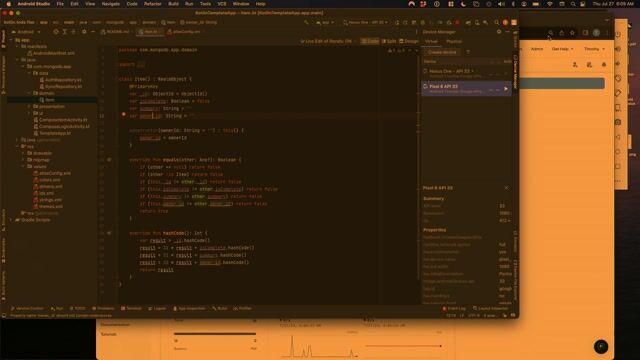Open Device Manager settings gear
640x360 pixels.
499,31
